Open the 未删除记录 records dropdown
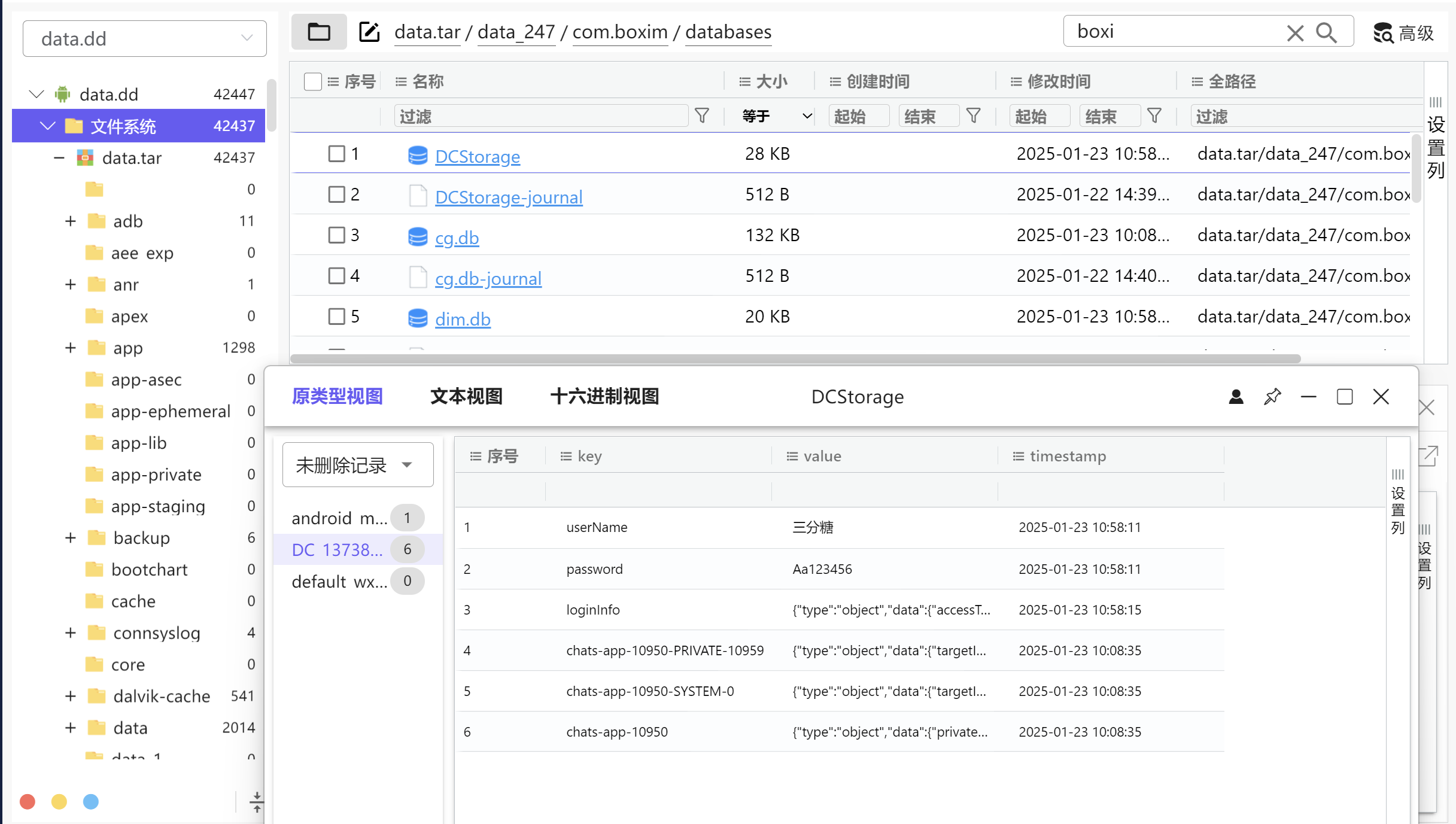Screen dimensions: 1456x824 click(x=357, y=465)
